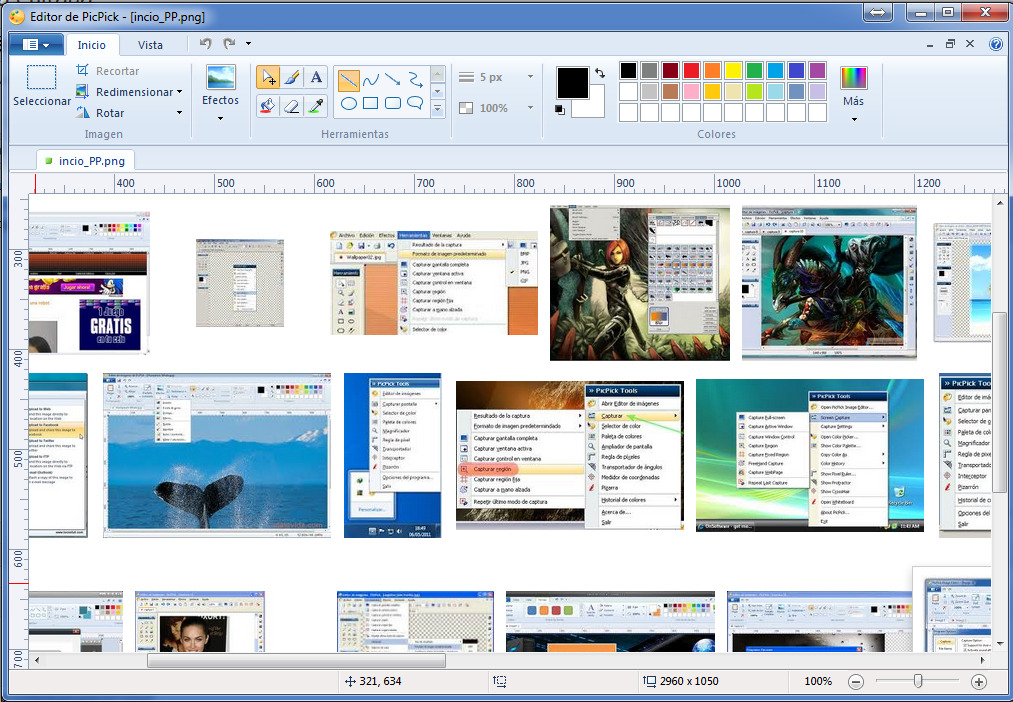The image size is (1013, 702).
Task: Select the Text tool in Herramientas
Action: click(x=316, y=77)
